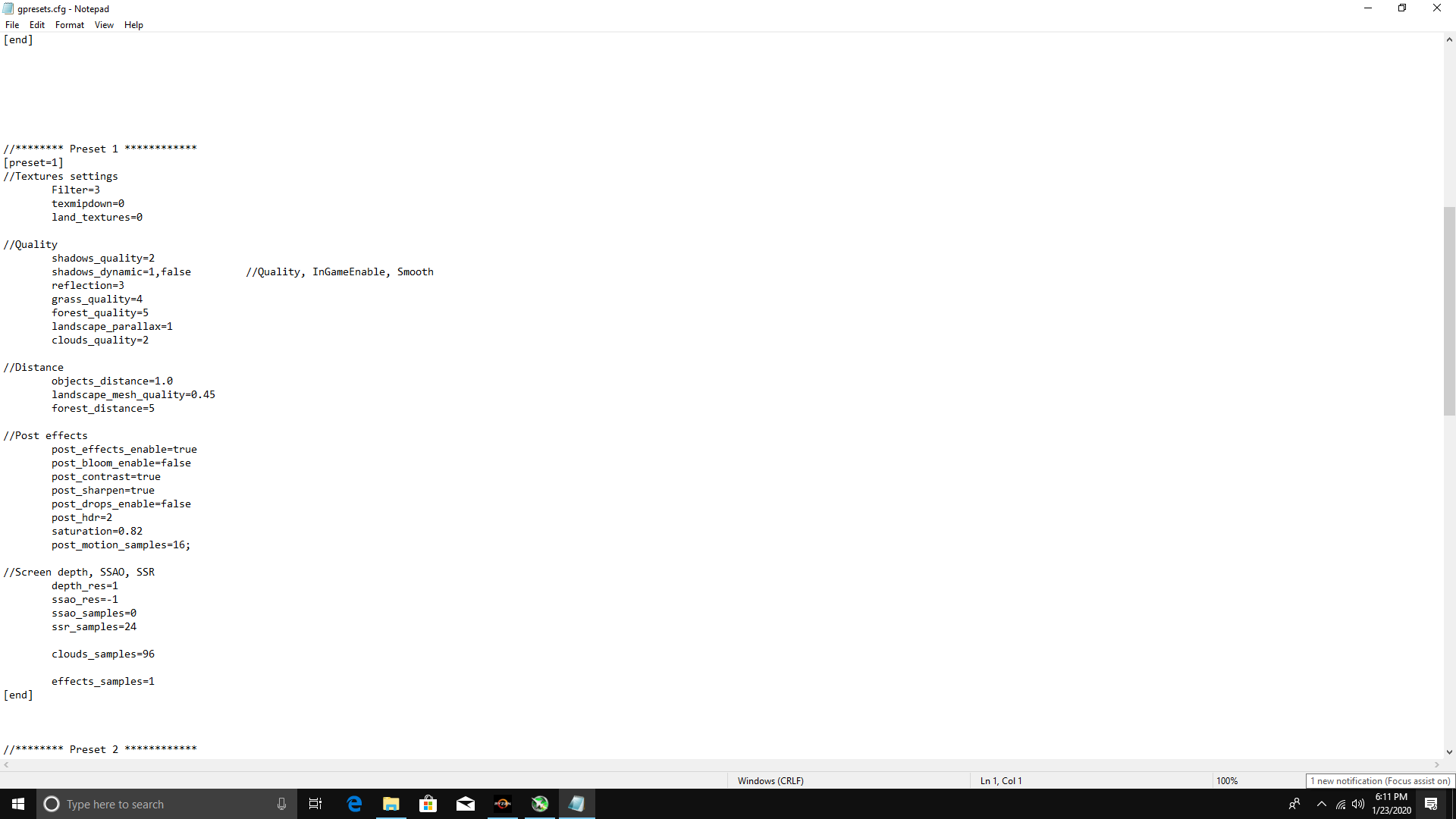Open Task View from taskbar
The width and height of the screenshot is (1456, 819).
(x=315, y=804)
